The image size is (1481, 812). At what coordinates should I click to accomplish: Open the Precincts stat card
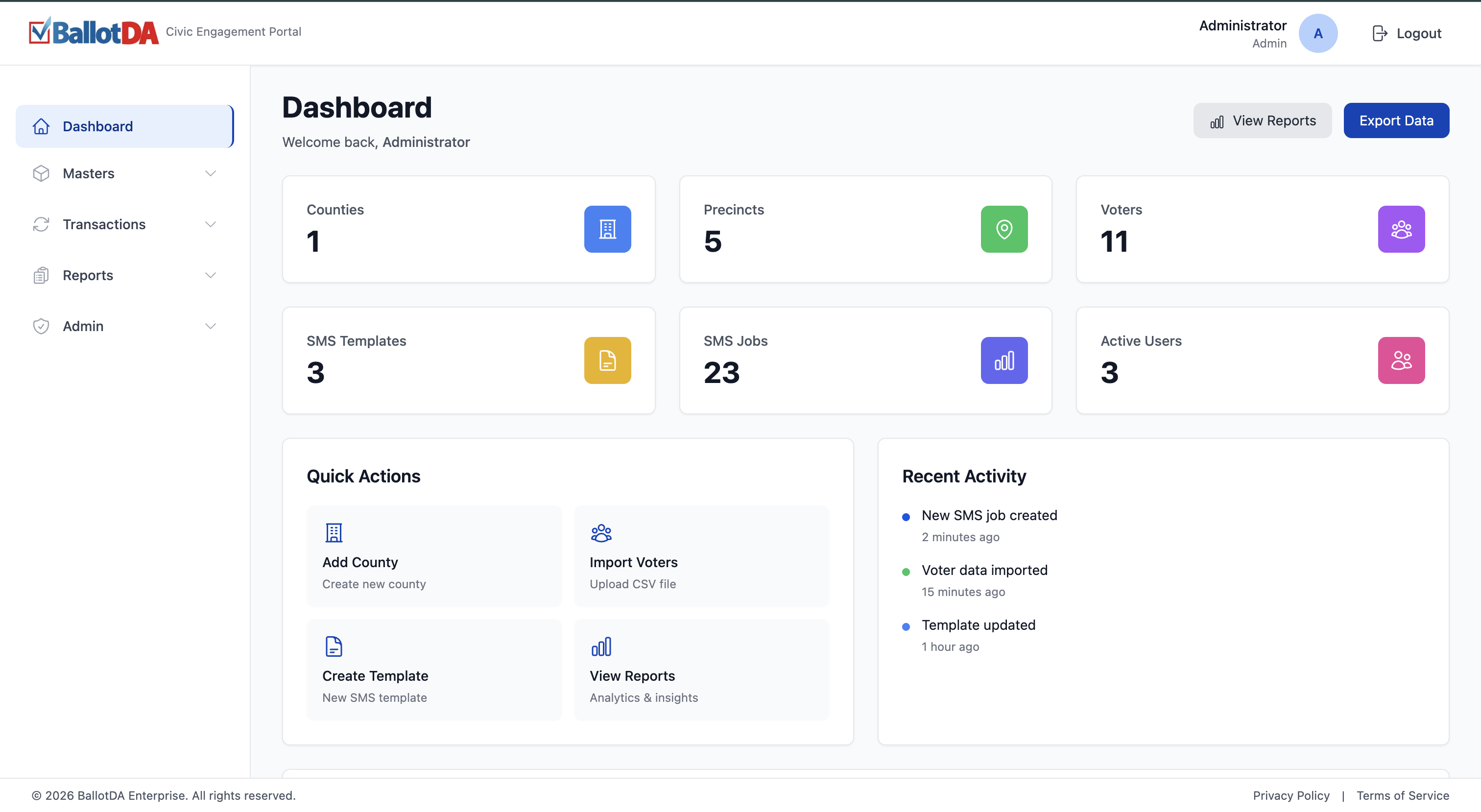(x=865, y=230)
